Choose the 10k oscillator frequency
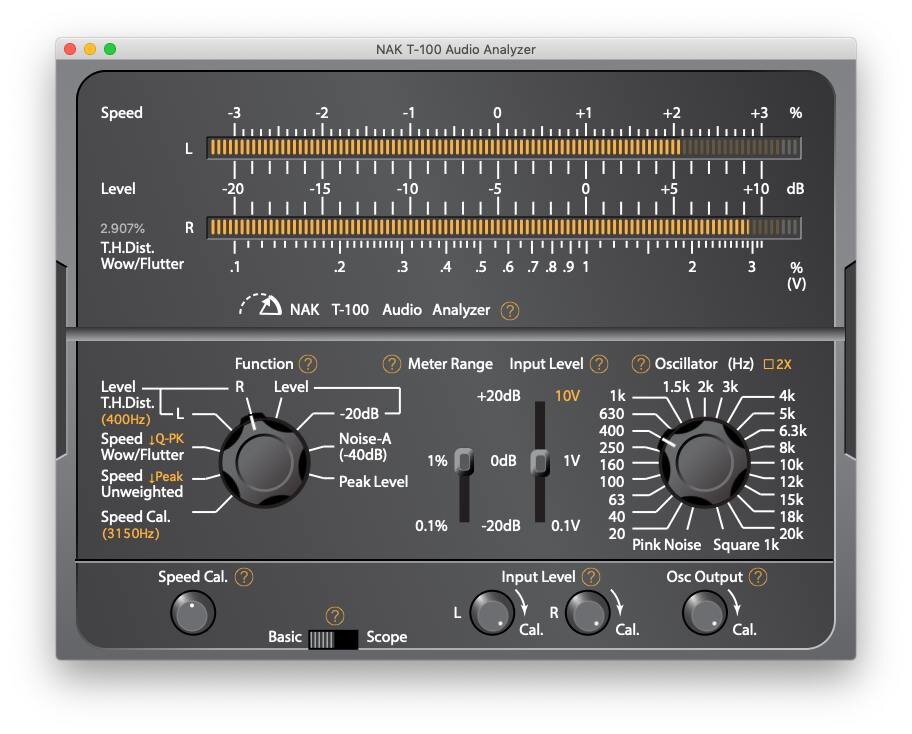 pos(791,465)
